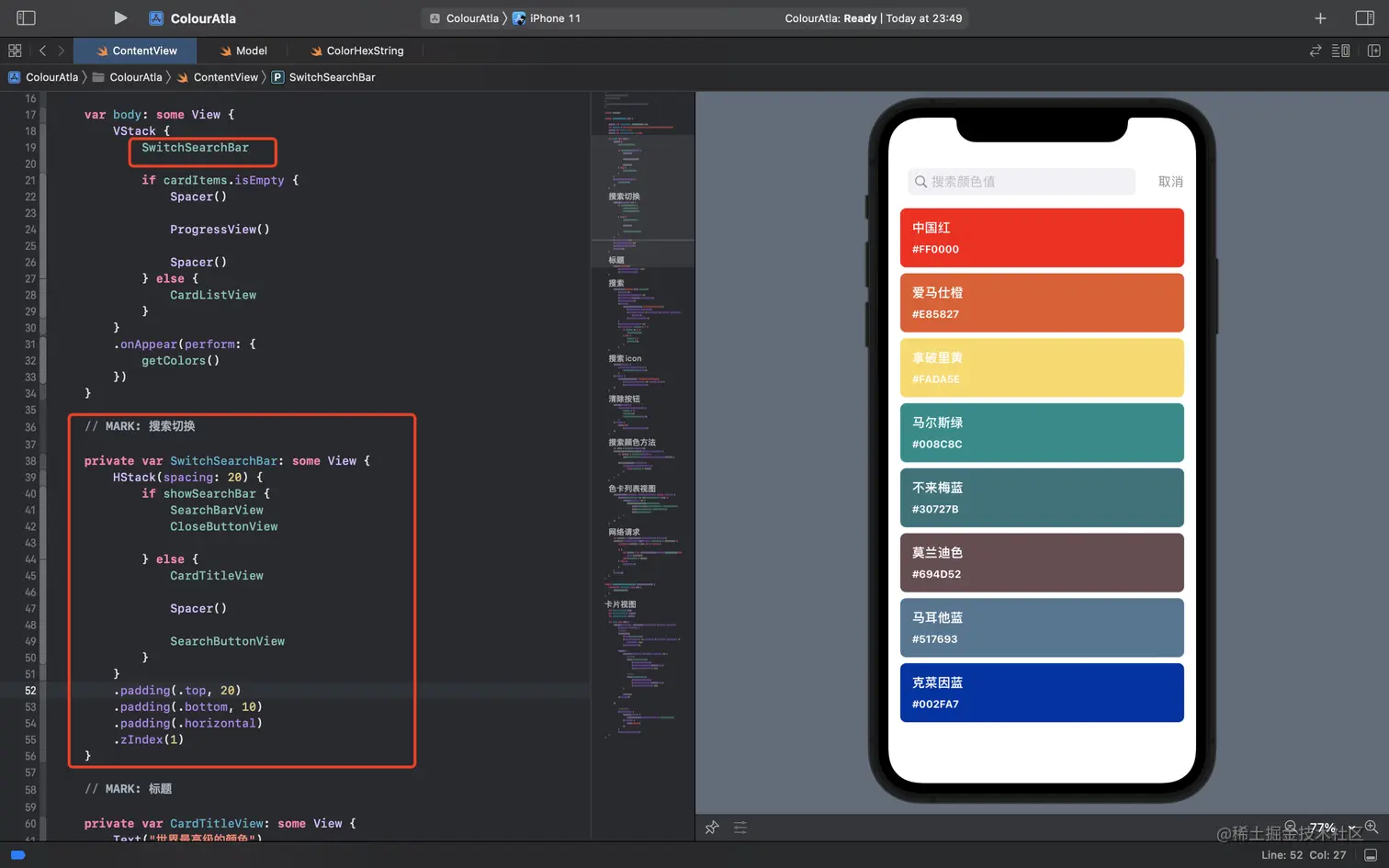Select the 拿破里黄 #FADA5E card

point(1042,367)
